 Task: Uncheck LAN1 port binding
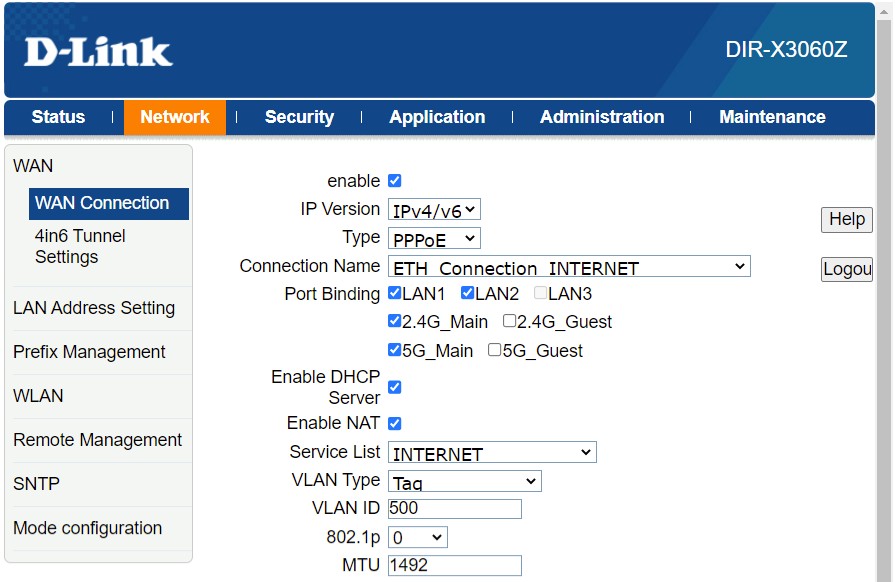point(395,294)
